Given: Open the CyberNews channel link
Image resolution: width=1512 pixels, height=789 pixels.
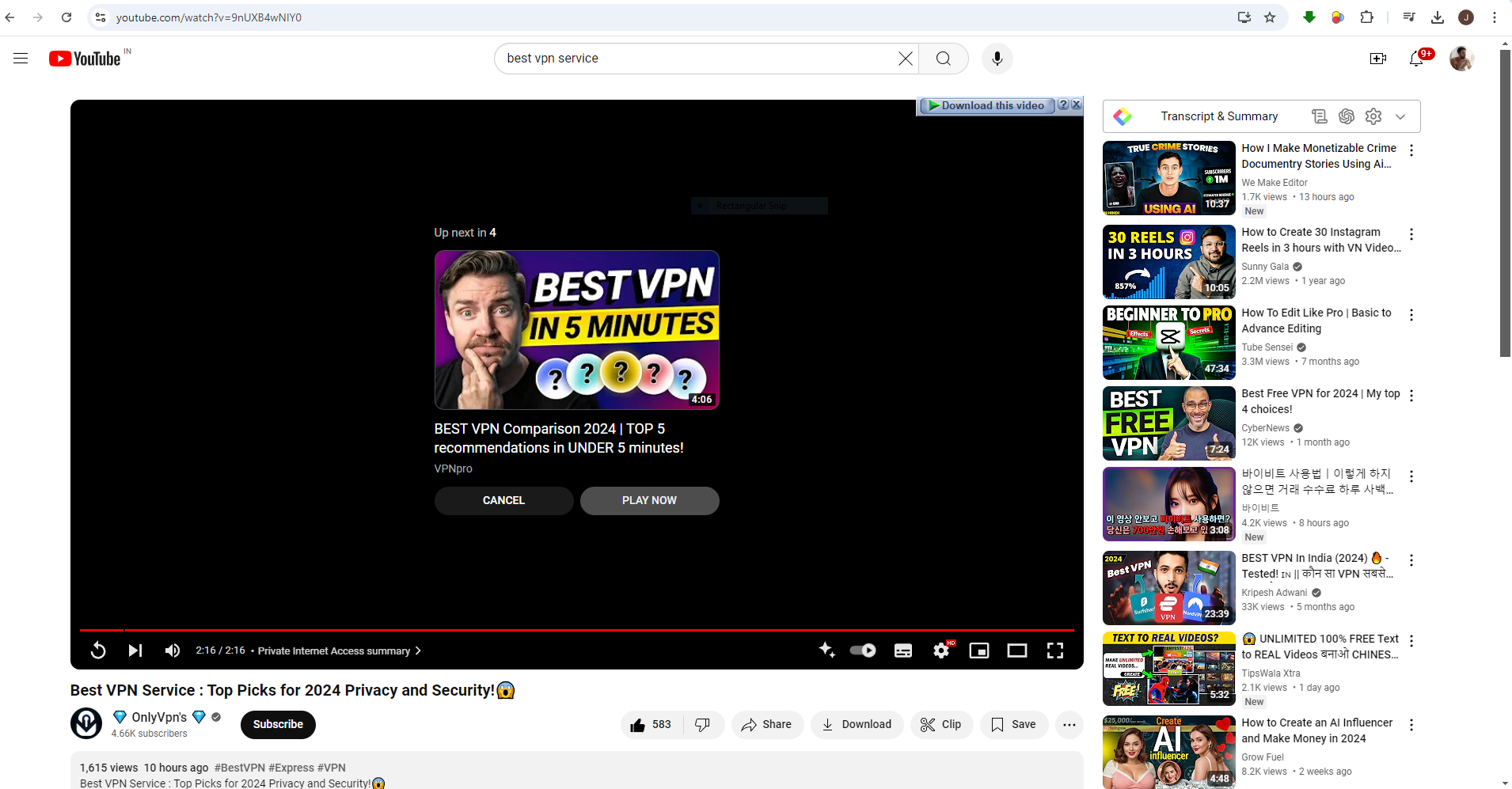Looking at the screenshot, I should [1265, 428].
